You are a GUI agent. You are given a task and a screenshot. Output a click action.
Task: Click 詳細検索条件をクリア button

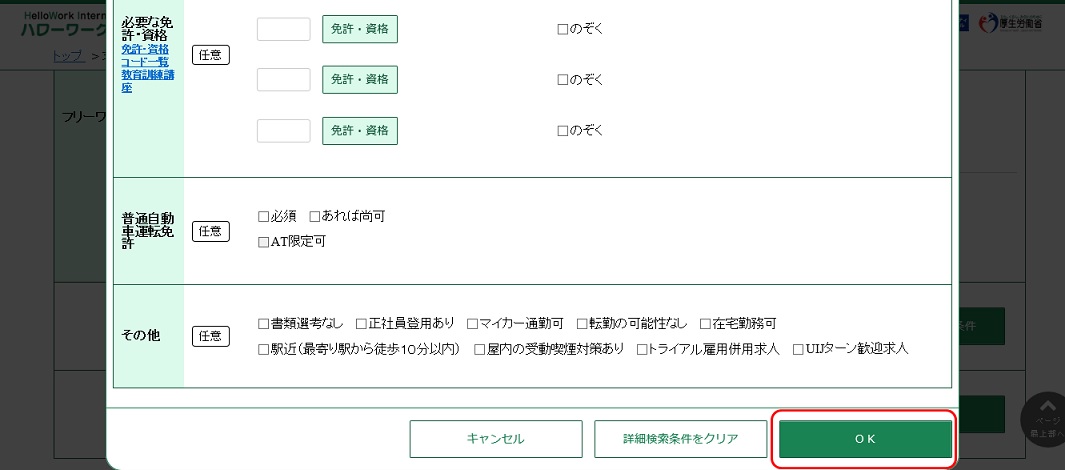tap(681, 439)
